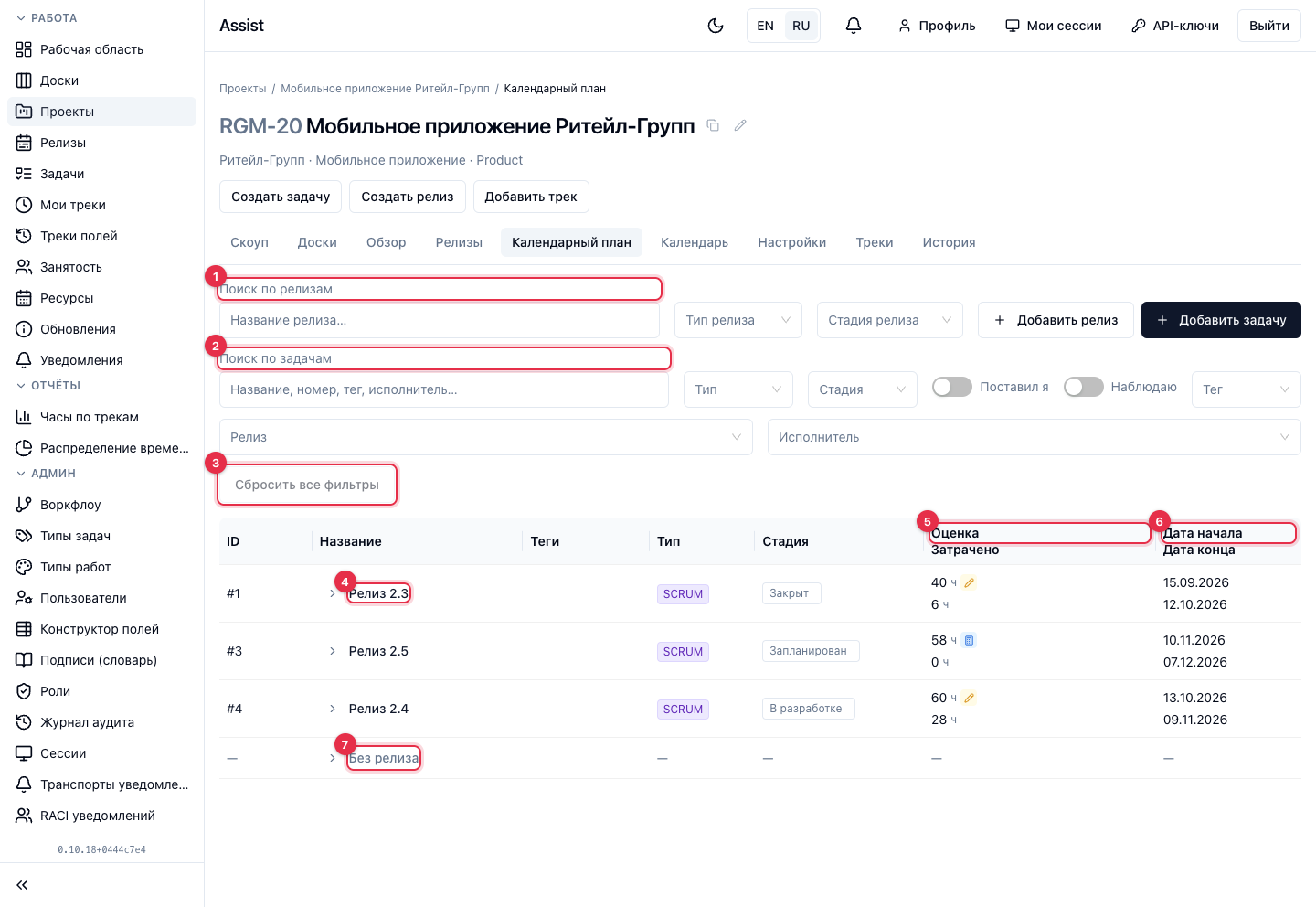
Task: Edit estimate pencil for Релиз 2.4
Action: click(x=970, y=698)
